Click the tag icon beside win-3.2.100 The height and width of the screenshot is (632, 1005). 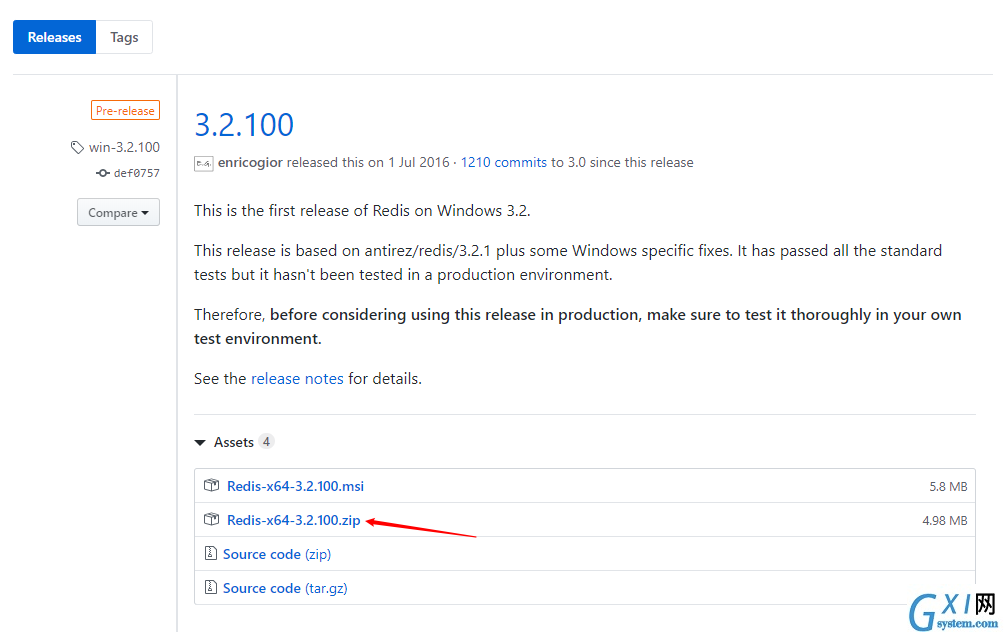(x=77, y=147)
